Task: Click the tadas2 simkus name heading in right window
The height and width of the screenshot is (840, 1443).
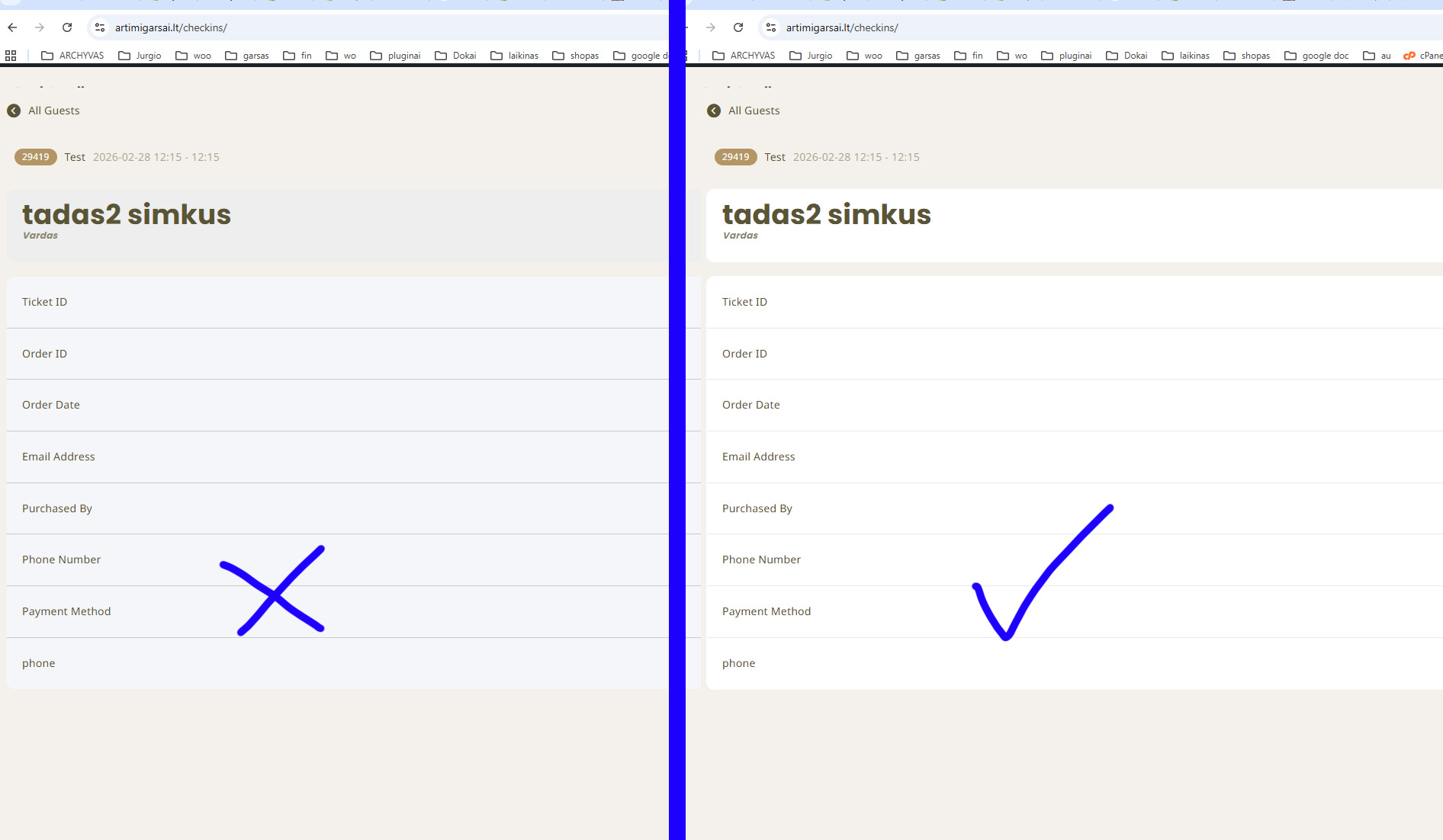Action: (x=826, y=215)
